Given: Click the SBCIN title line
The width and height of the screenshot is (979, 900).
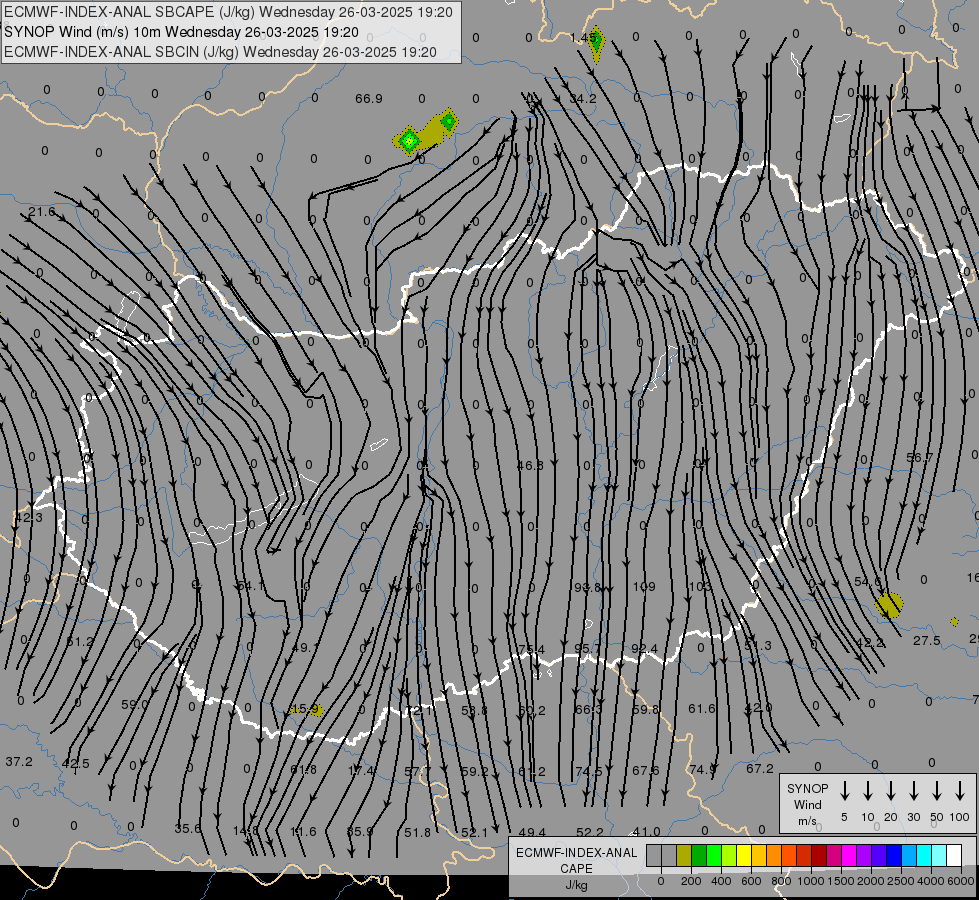Looking at the screenshot, I should click(220, 52).
